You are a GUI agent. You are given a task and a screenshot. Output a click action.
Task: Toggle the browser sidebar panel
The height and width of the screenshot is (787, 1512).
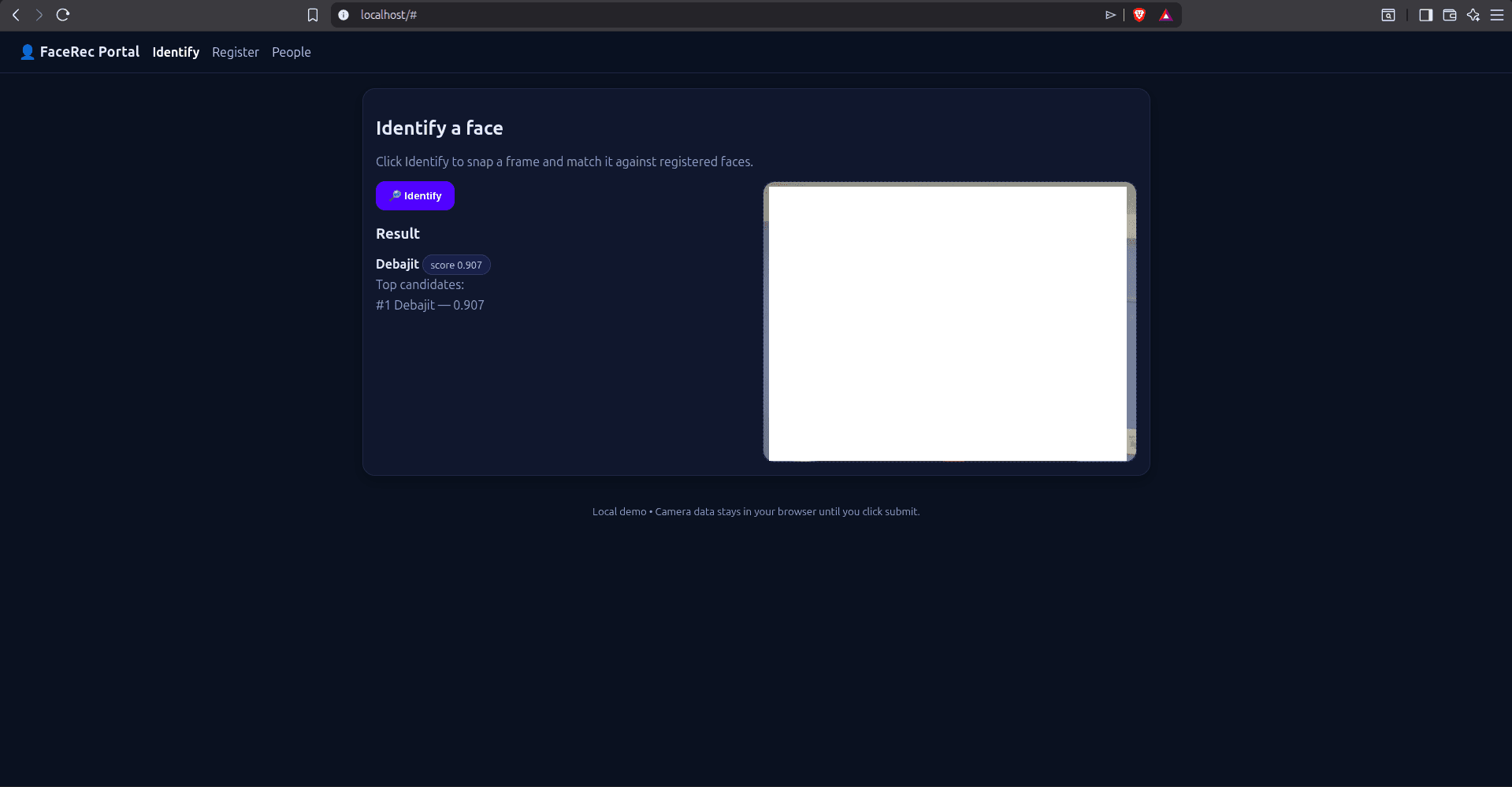(x=1425, y=15)
